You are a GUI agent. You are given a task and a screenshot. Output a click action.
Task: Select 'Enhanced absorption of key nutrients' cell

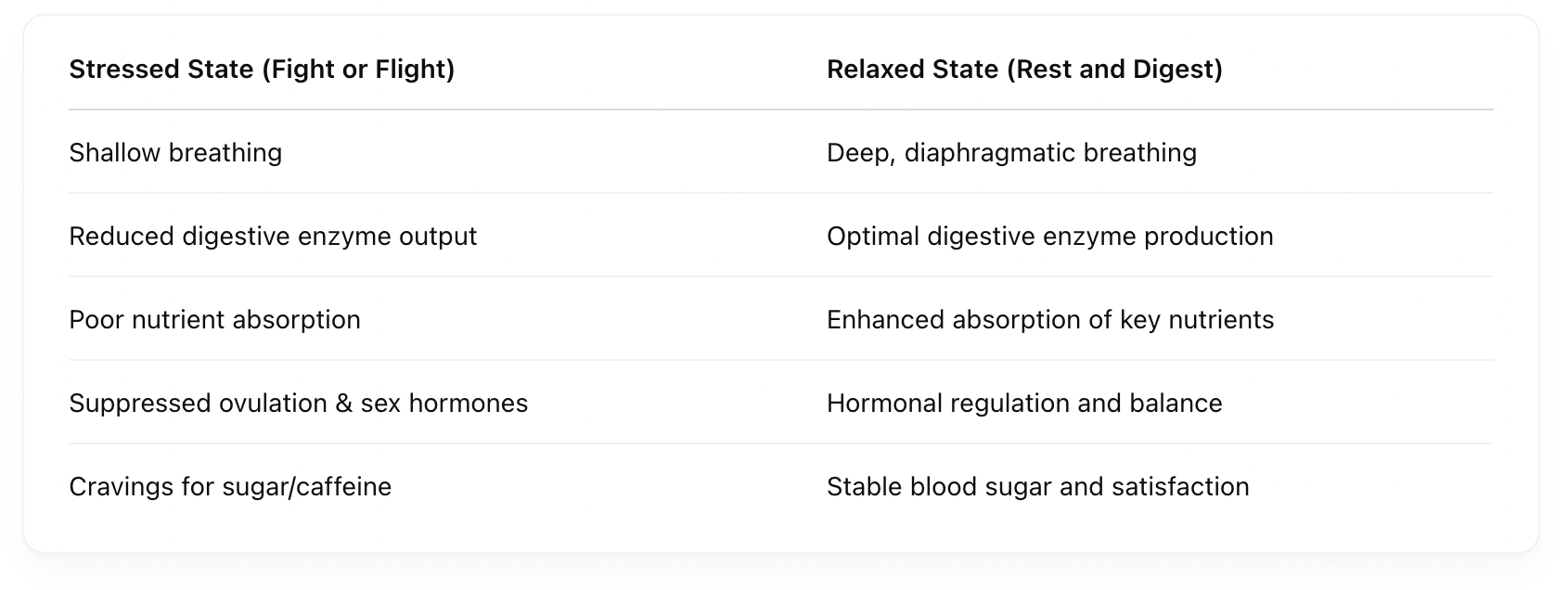(1050, 320)
